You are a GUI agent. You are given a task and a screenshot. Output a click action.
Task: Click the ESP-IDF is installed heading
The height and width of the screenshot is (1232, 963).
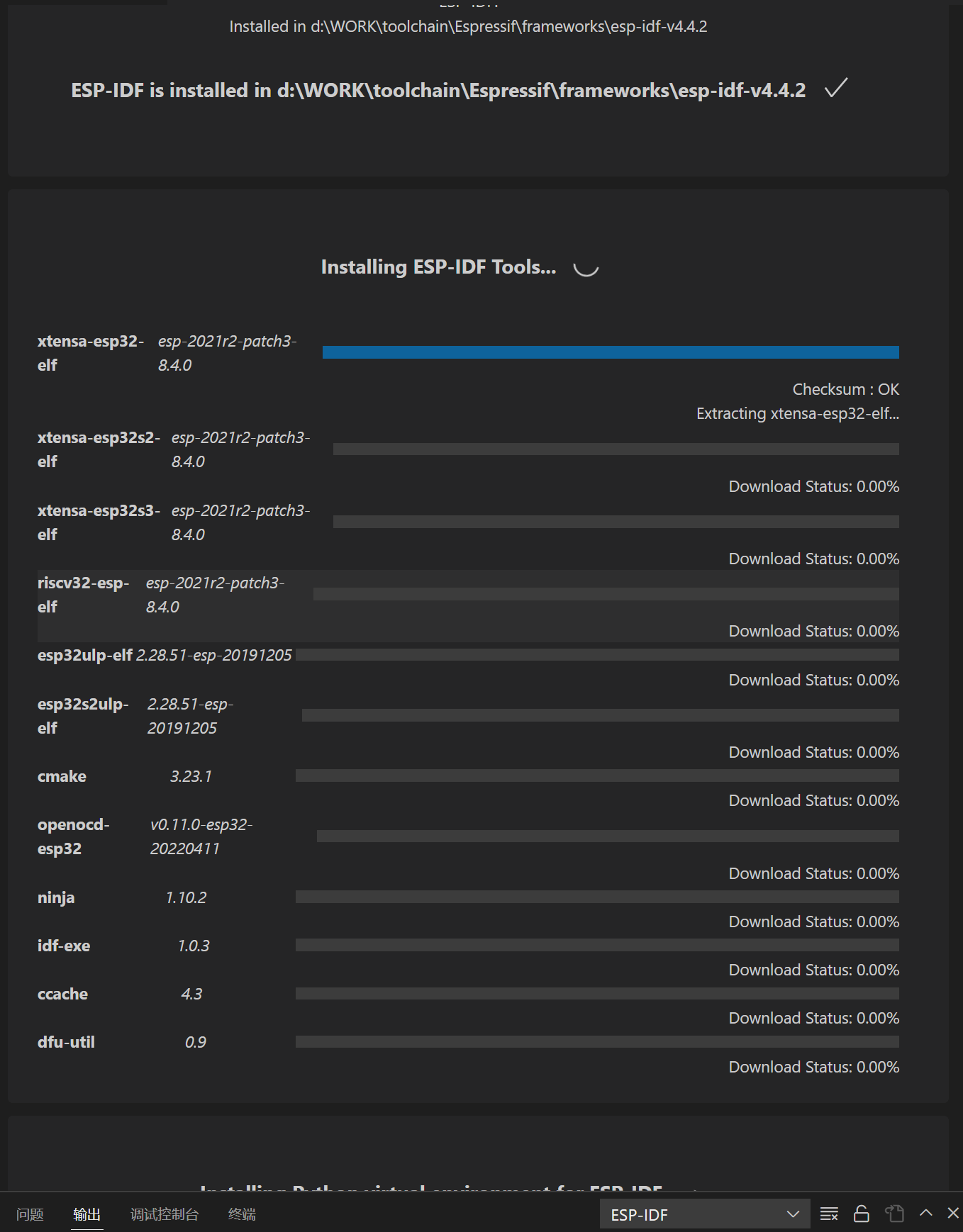click(x=438, y=90)
